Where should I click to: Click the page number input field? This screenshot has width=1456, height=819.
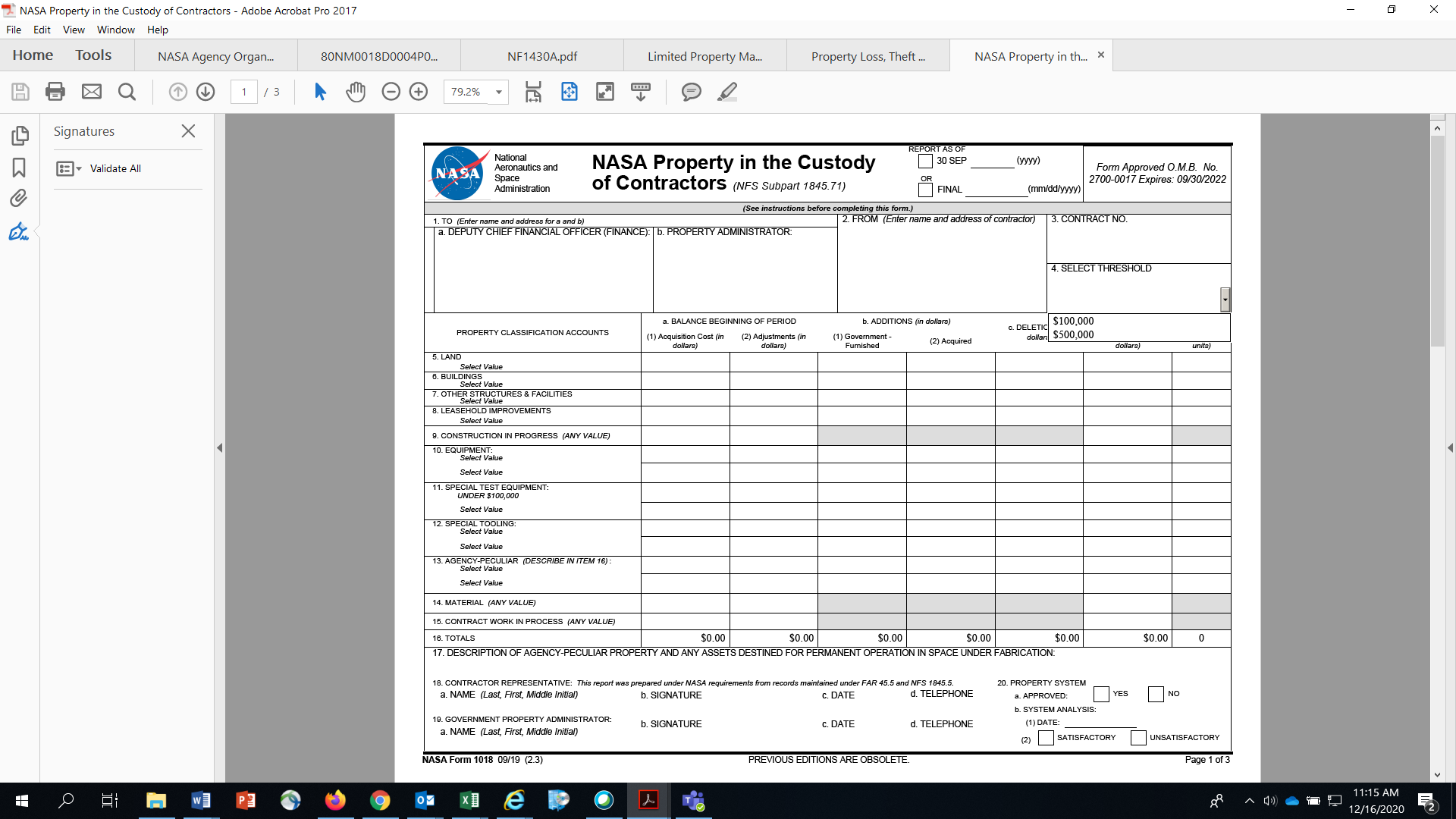[x=243, y=92]
